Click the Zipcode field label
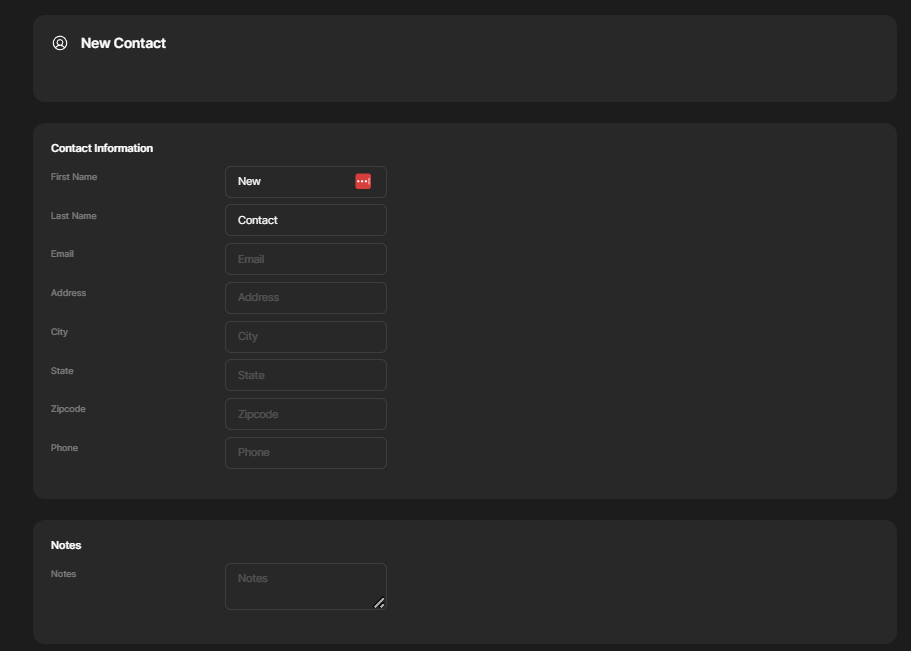The image size is (911, 651). point(68,409)
